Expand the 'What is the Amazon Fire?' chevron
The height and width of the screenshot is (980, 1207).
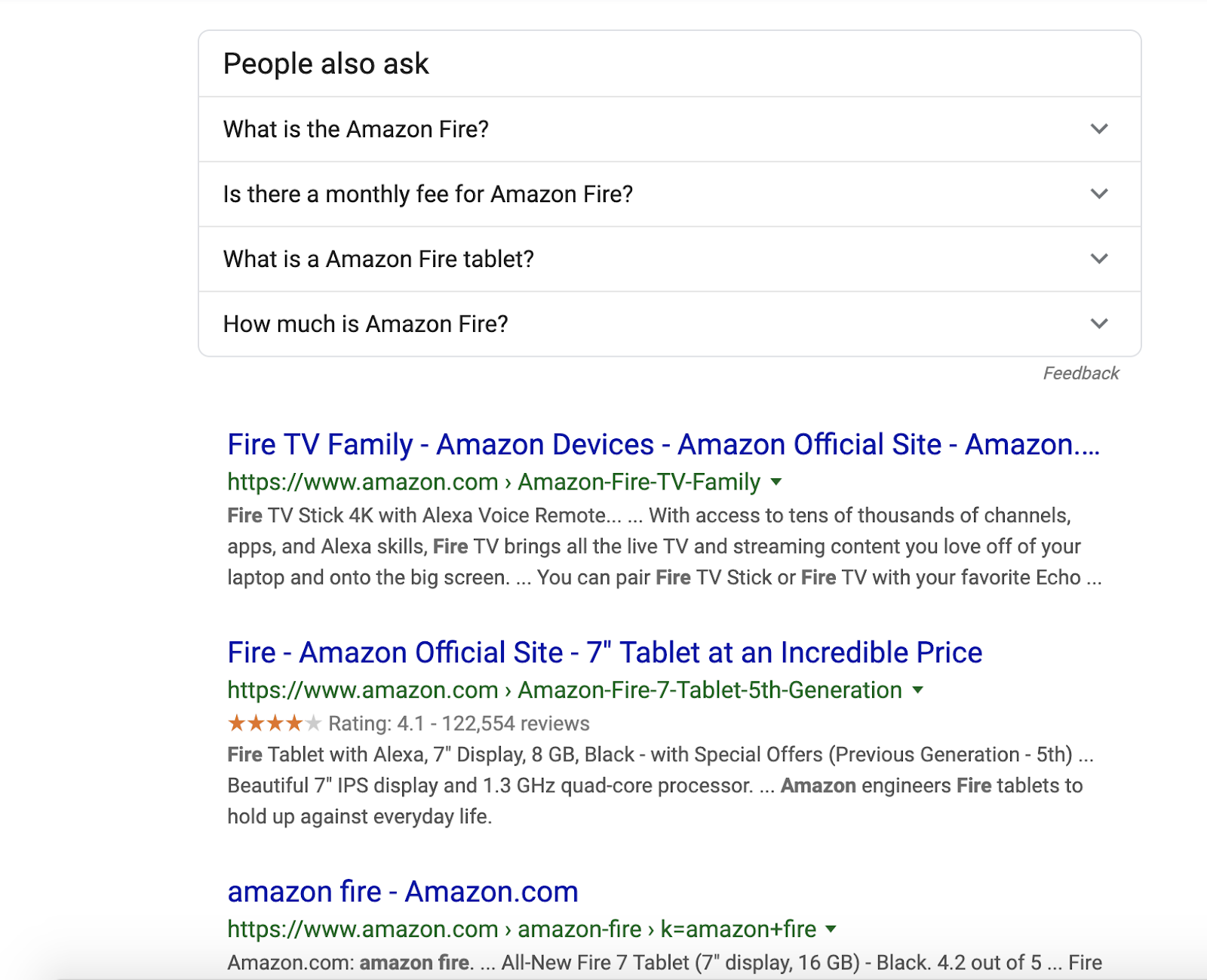point(1099,129)
